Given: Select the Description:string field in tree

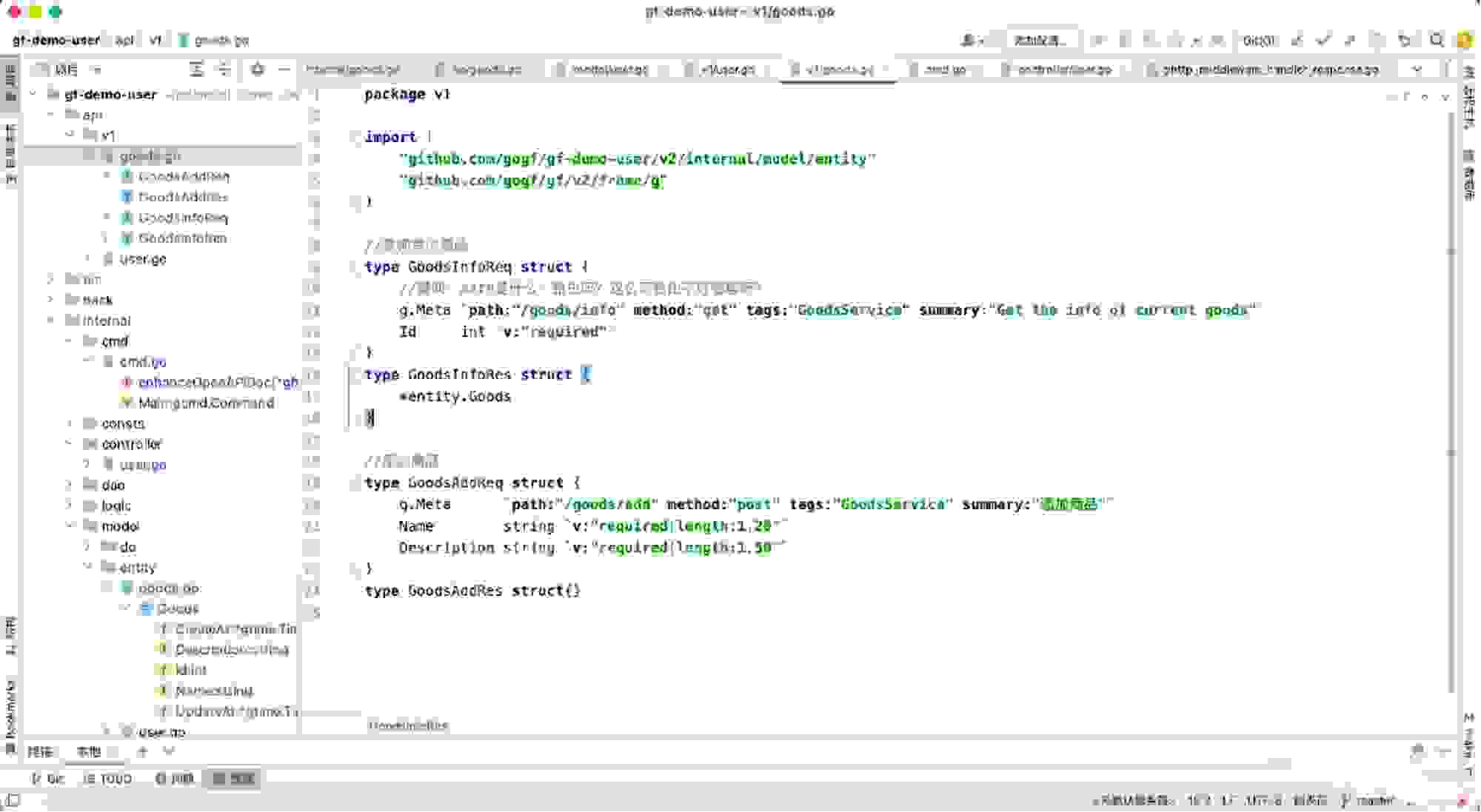Looking at the screenshot, I should coord(232,649).
